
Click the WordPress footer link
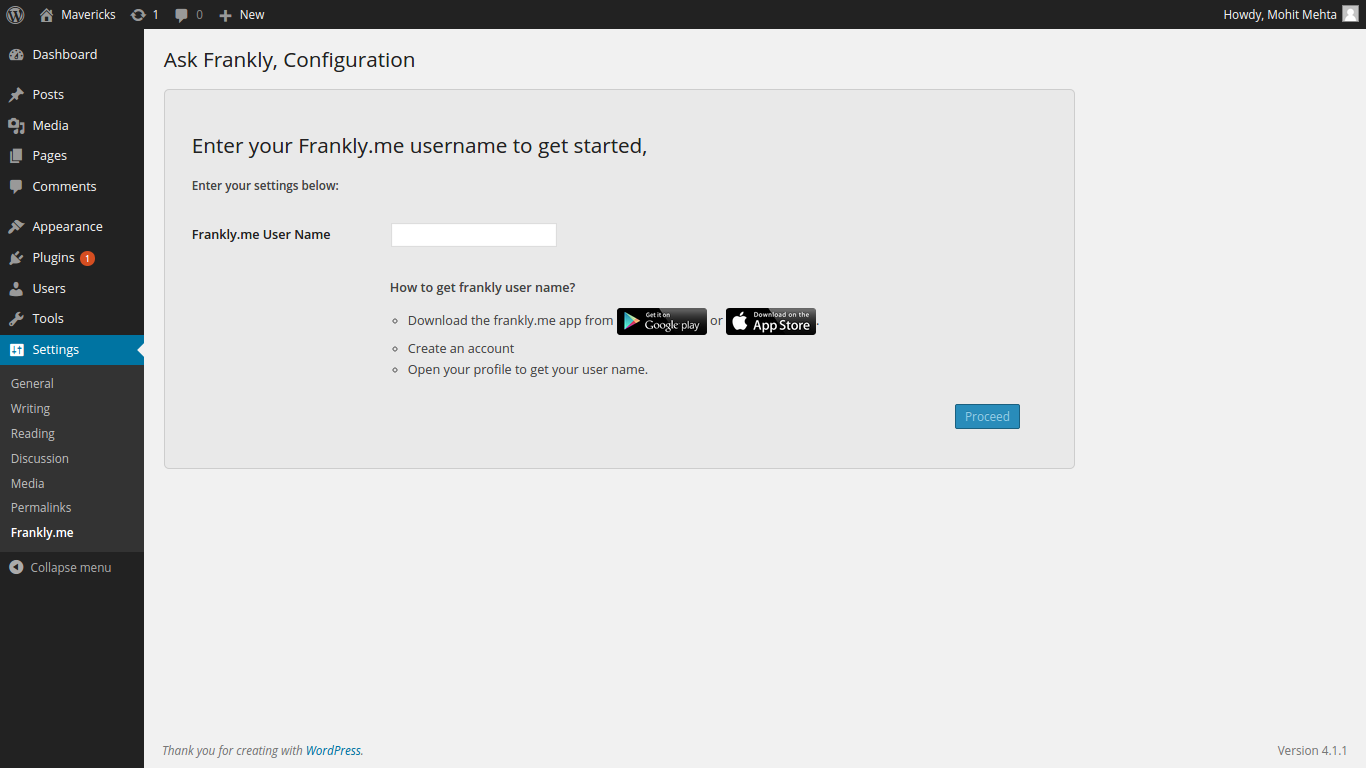333,751
